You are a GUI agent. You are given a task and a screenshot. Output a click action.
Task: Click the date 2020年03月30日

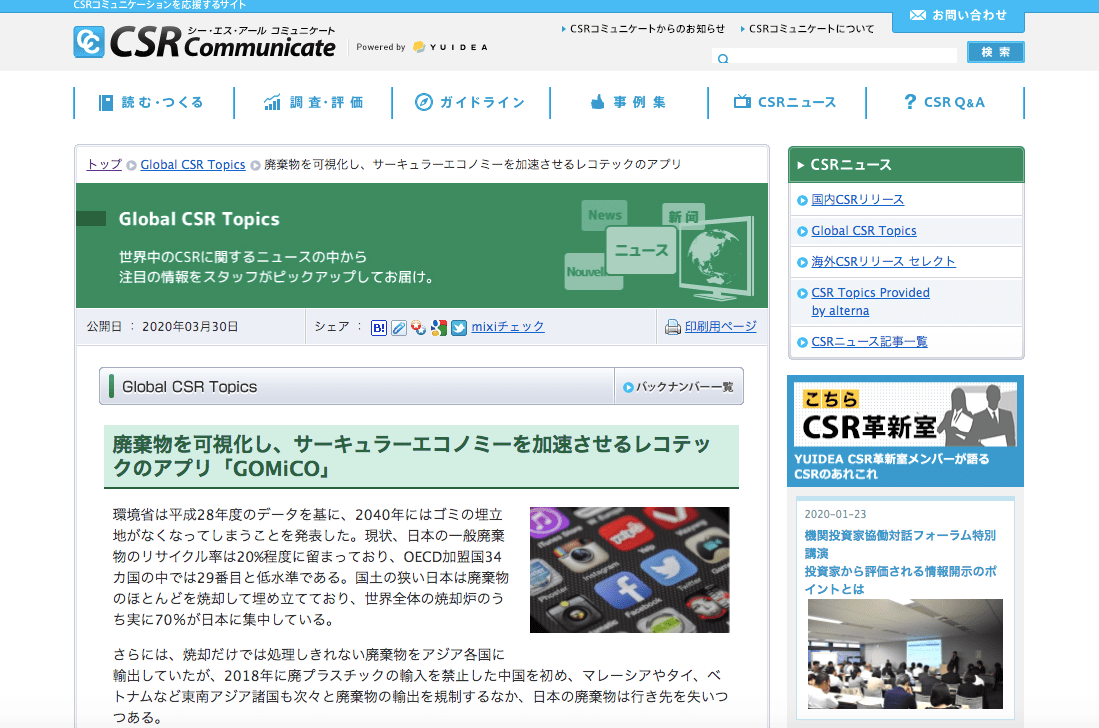point(190,327)
